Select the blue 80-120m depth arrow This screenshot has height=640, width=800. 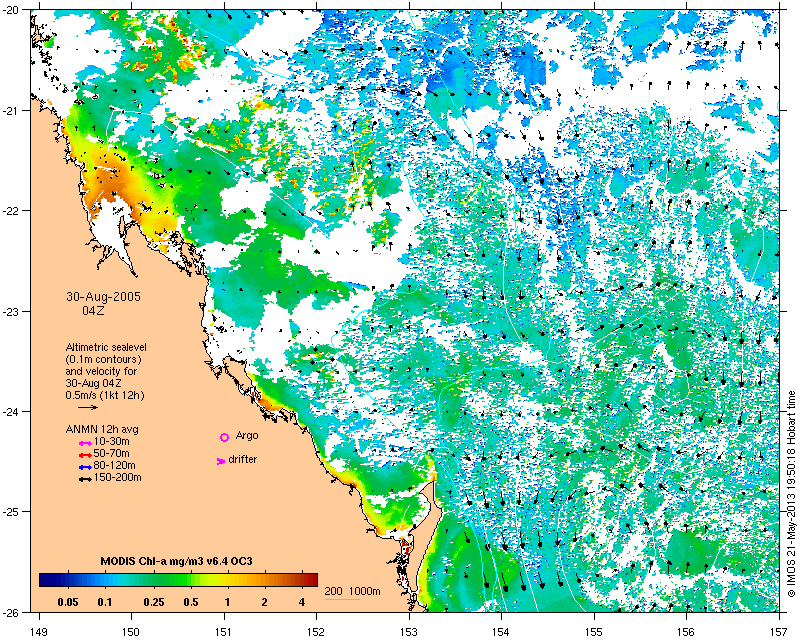pos(85,467)
